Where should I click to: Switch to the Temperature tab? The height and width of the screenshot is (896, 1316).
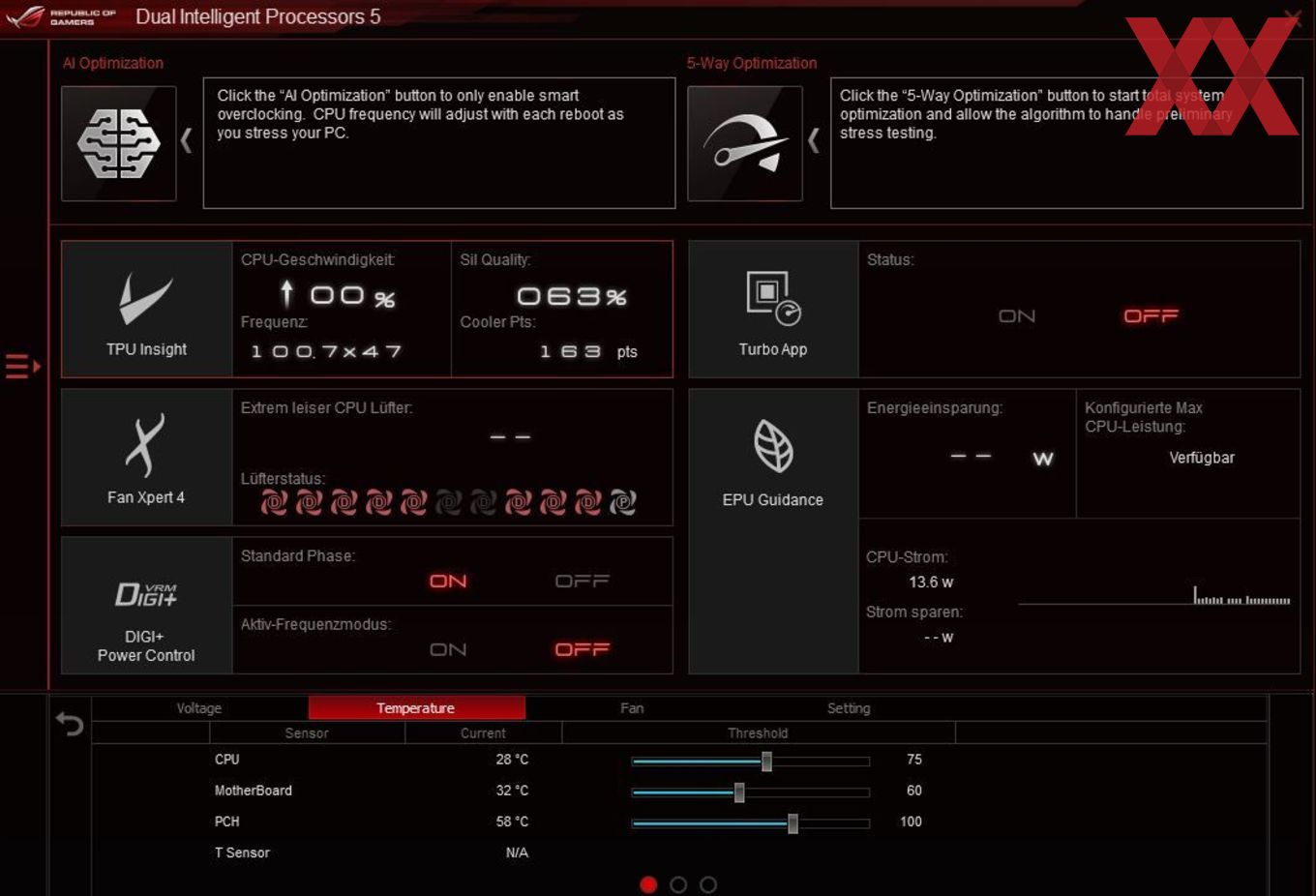pos(416,708)
